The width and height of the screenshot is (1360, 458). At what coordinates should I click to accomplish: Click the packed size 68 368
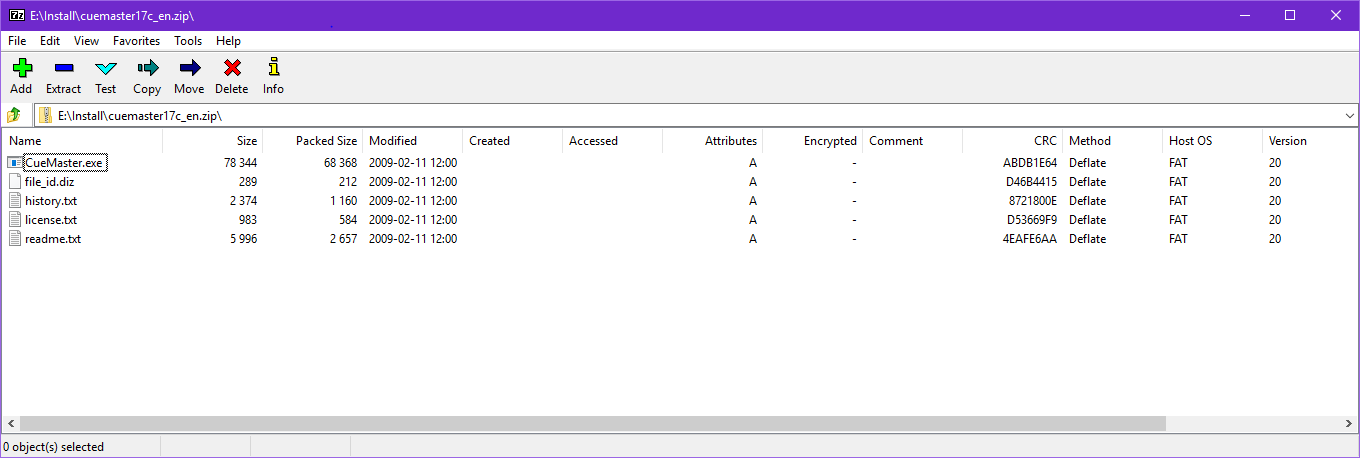tap(340, 163)
